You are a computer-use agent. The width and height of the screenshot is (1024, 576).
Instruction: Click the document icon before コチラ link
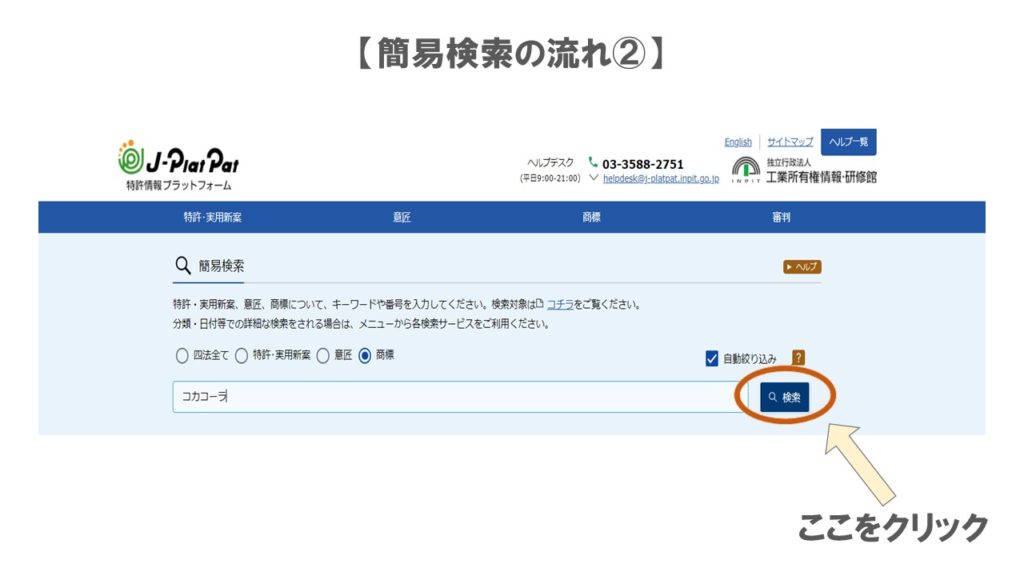(539, 303)
